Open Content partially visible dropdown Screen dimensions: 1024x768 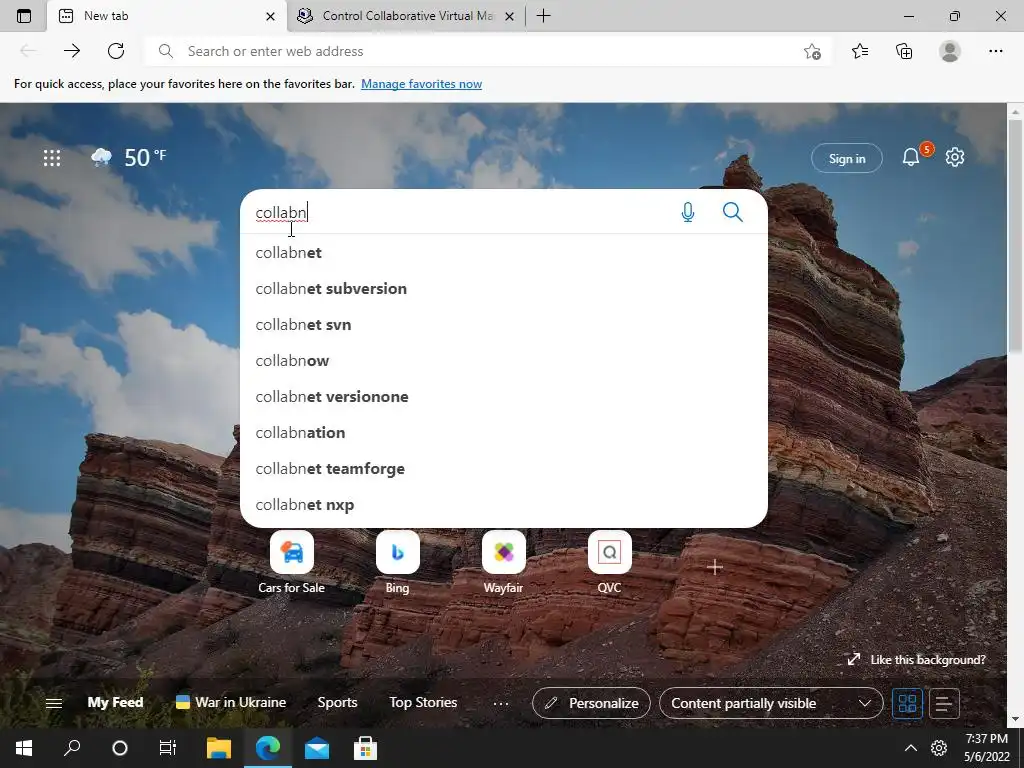coord(771,703)
